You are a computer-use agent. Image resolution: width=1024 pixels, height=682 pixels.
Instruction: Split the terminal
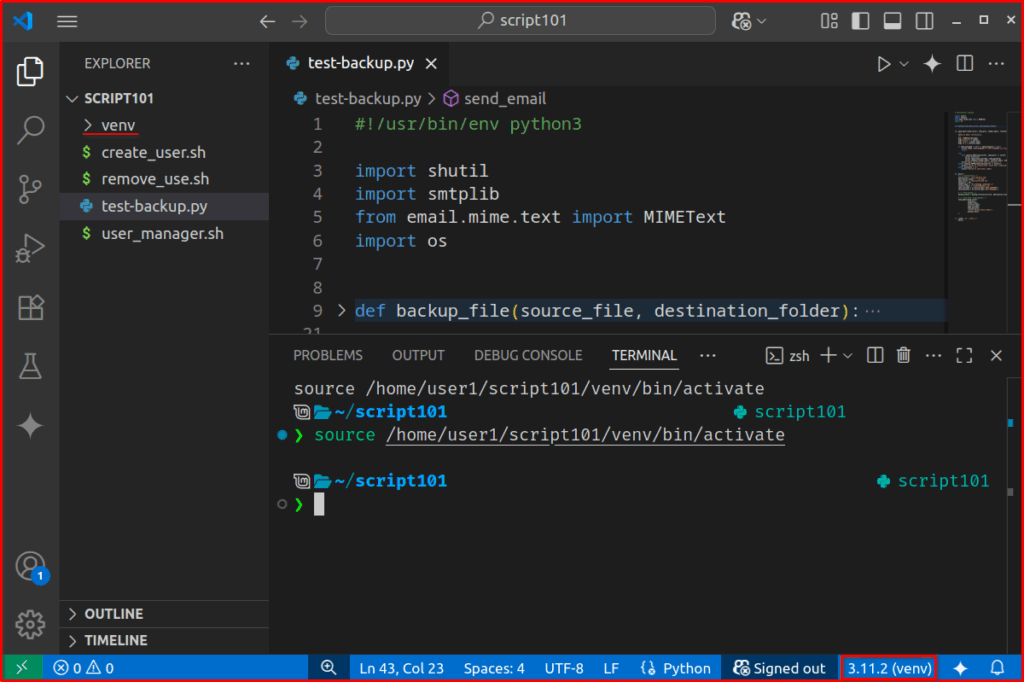click(875, 355)
